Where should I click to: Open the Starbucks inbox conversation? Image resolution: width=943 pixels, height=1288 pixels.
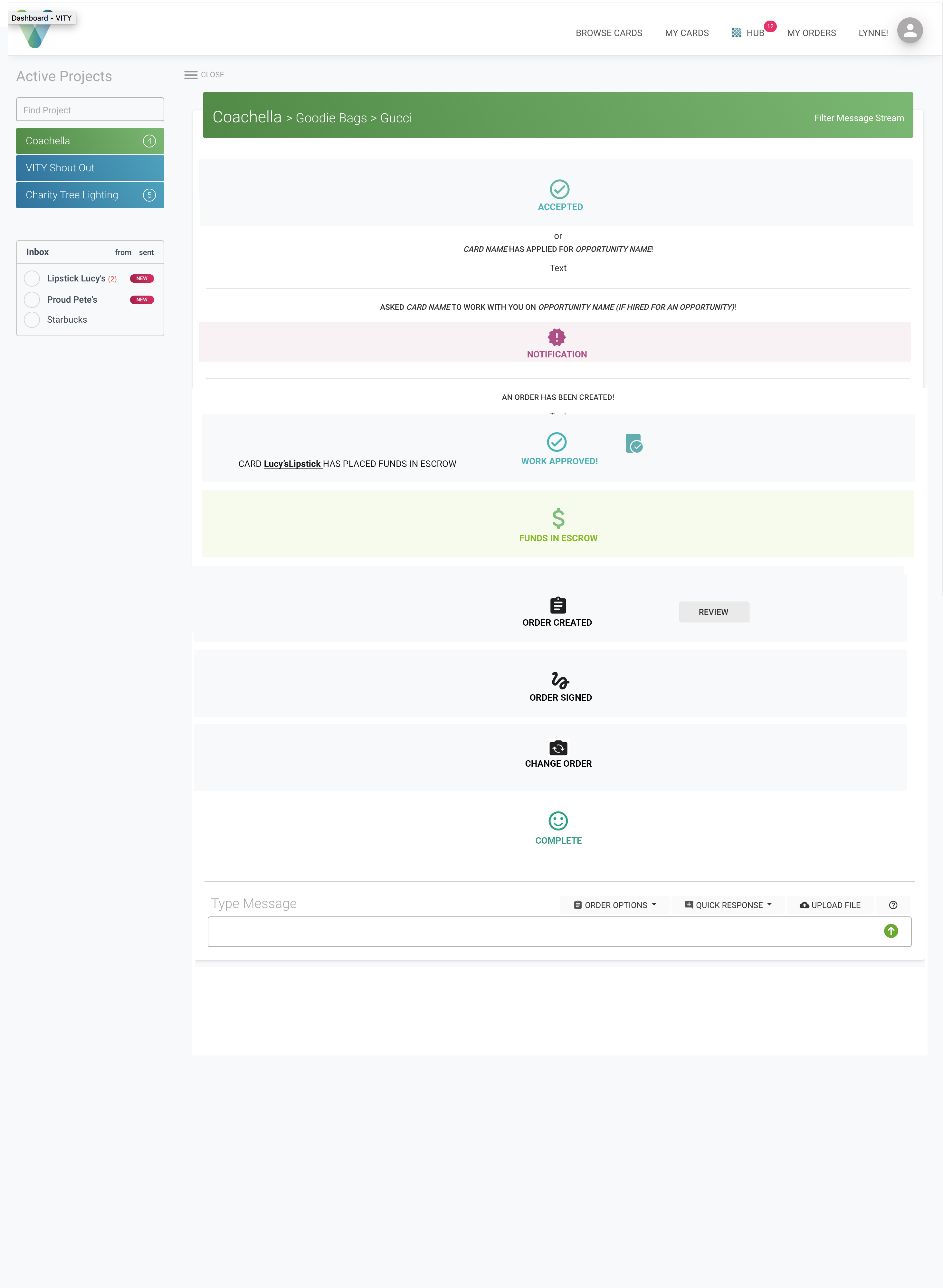67,319
